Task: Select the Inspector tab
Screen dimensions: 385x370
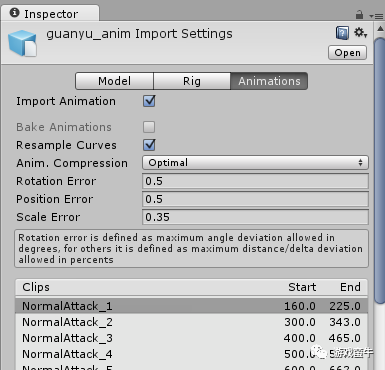Action: coord(50,14)
